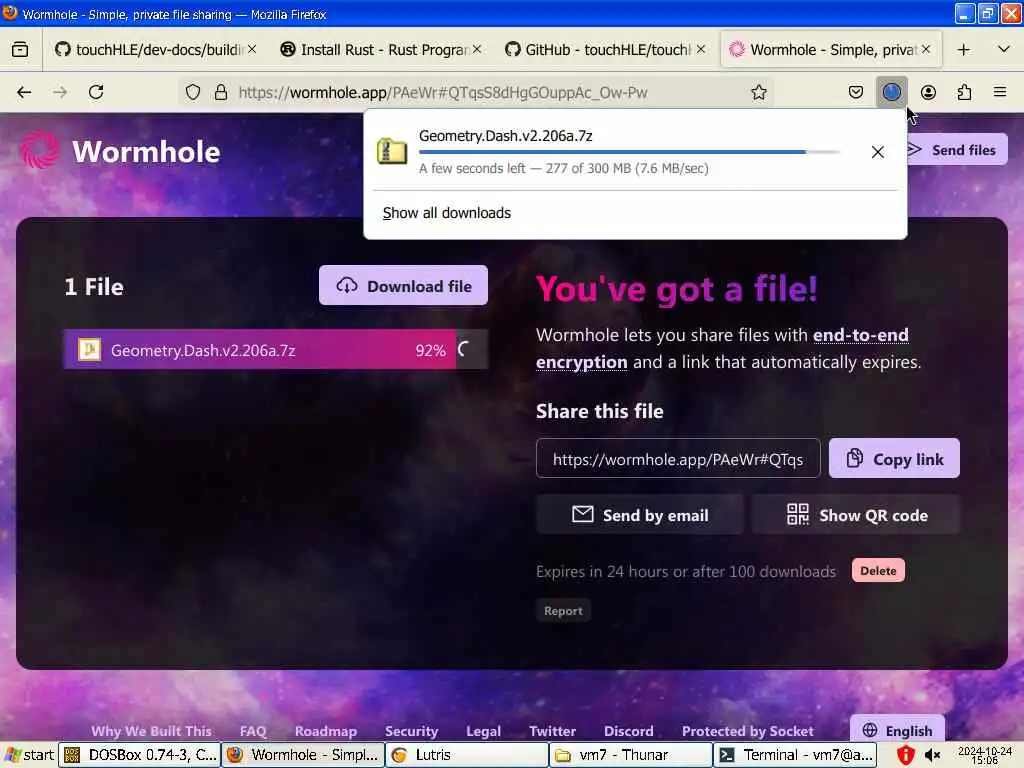Close the touchHLE/dev-docs tab
This screenshot has height=768, width=1024.
coord(252,50)
